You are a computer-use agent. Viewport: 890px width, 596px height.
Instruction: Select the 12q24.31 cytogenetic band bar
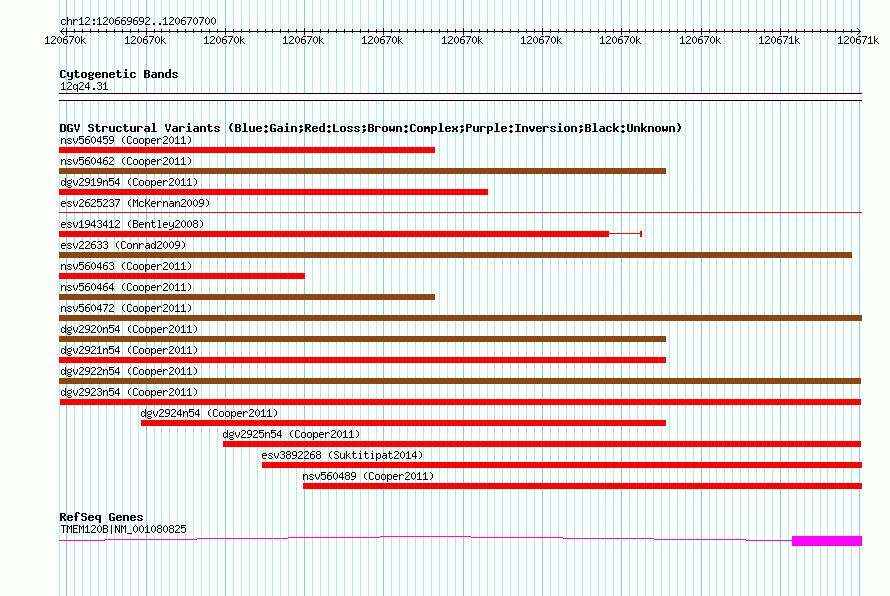pos(460,97)
